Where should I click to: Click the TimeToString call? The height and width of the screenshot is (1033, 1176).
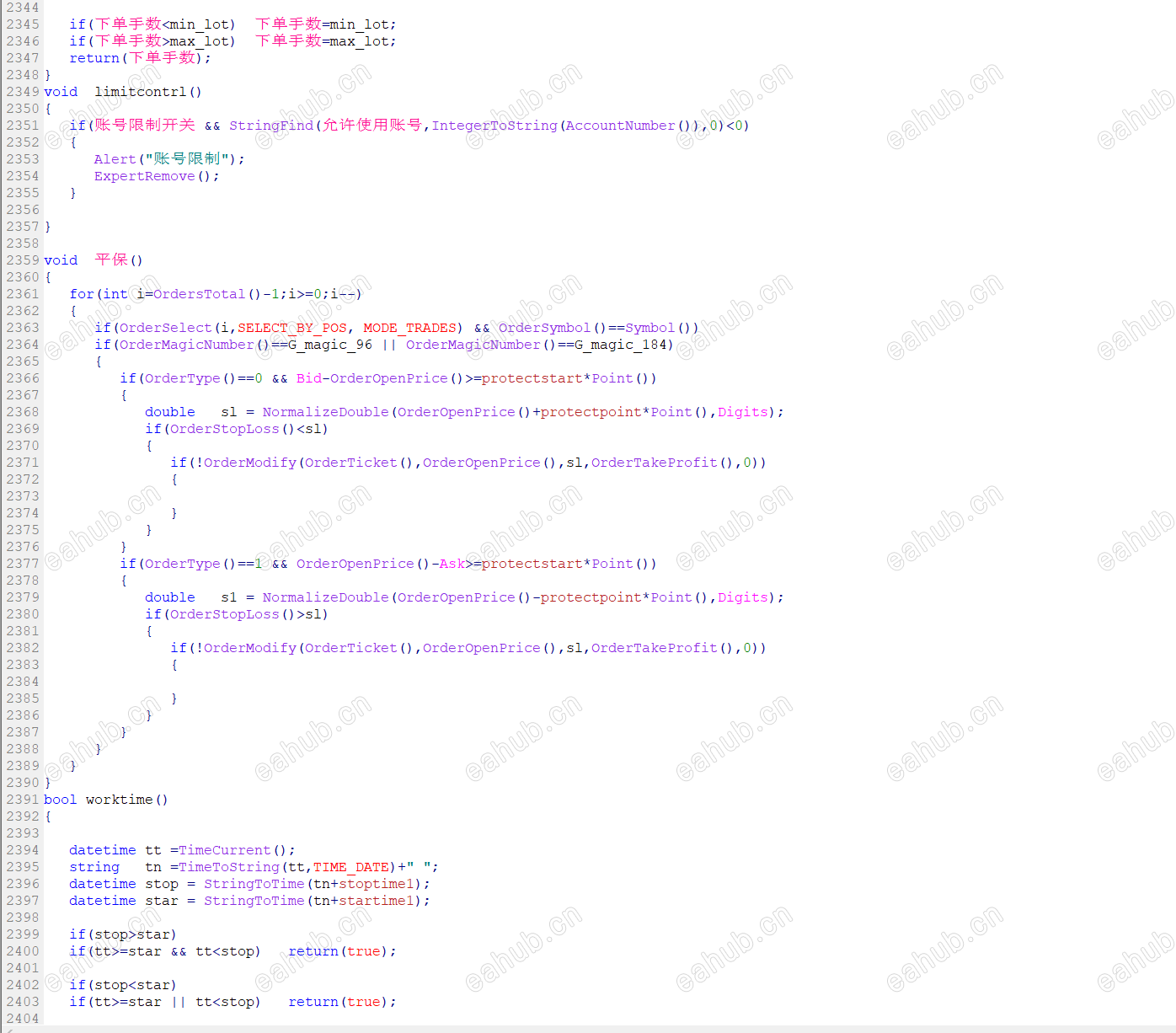(229, 867)
